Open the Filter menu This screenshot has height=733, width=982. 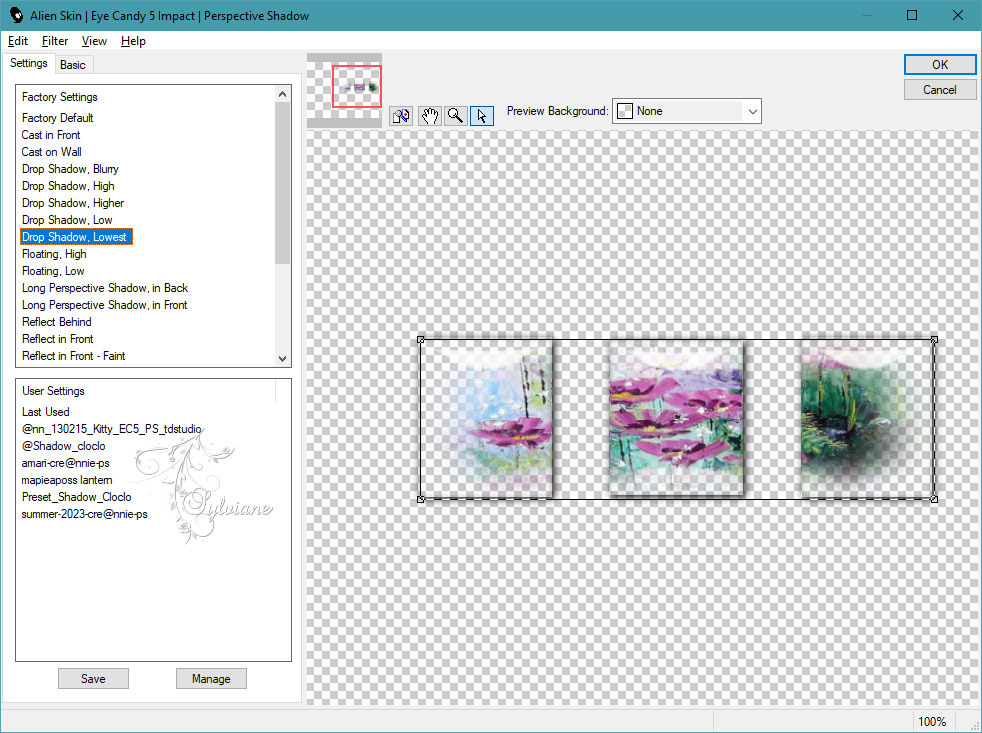tap(54, 41)
